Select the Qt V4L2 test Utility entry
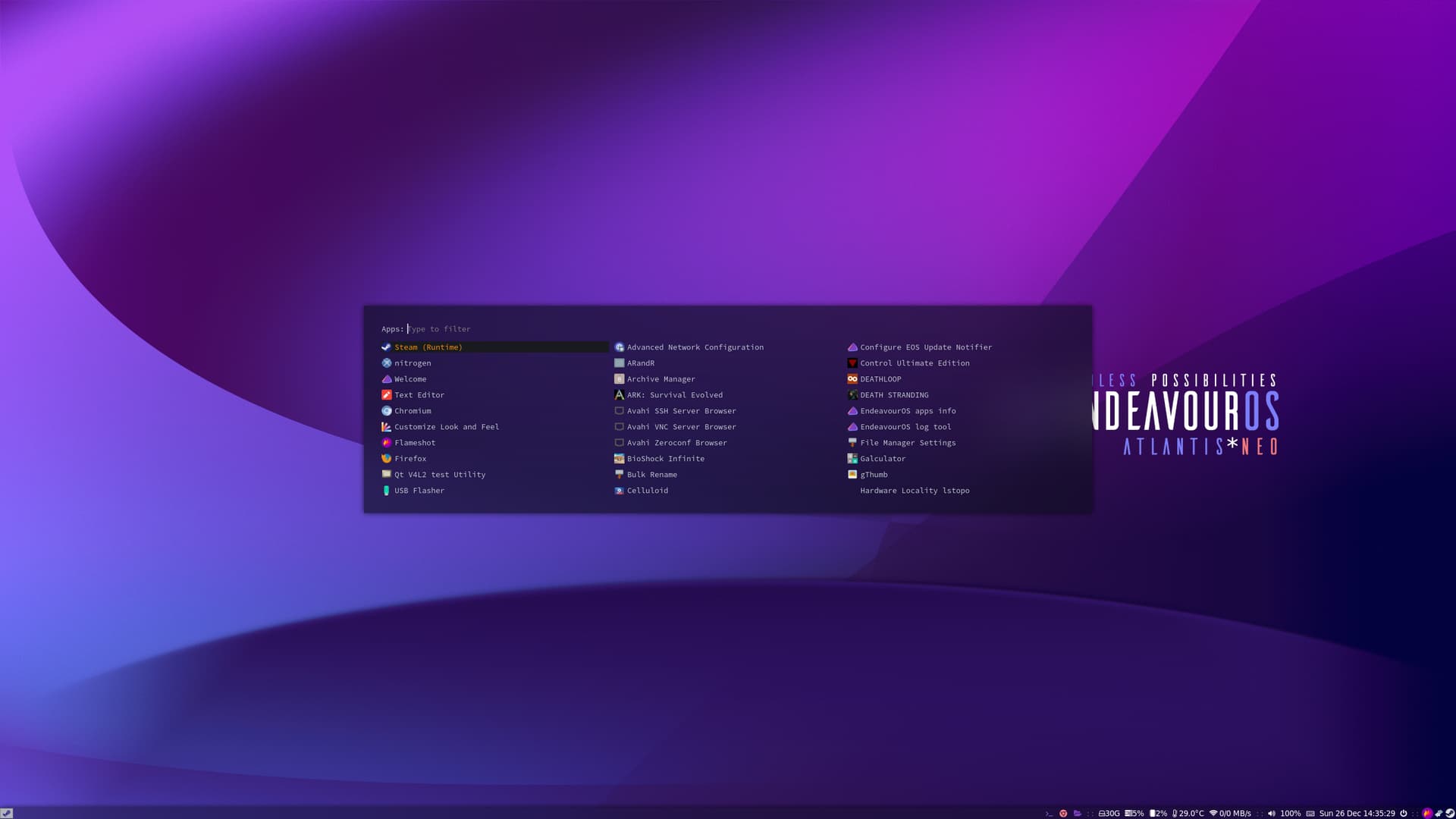The image size is (1456, 819). point(494,475)
